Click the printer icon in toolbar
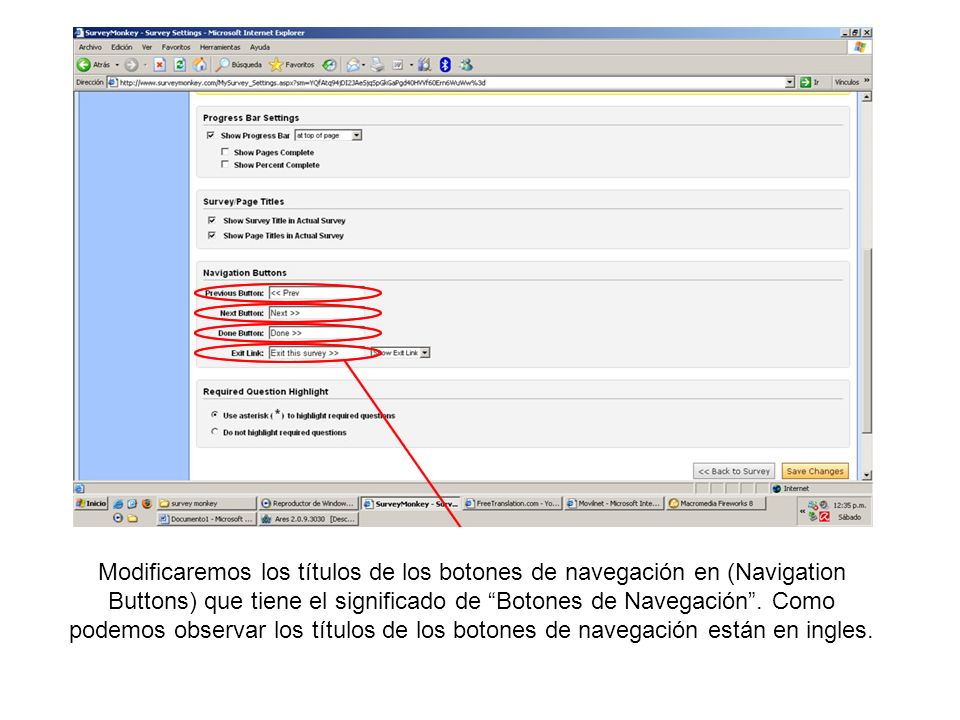This screenshot has height=720, width=960. tap(377, 65)
